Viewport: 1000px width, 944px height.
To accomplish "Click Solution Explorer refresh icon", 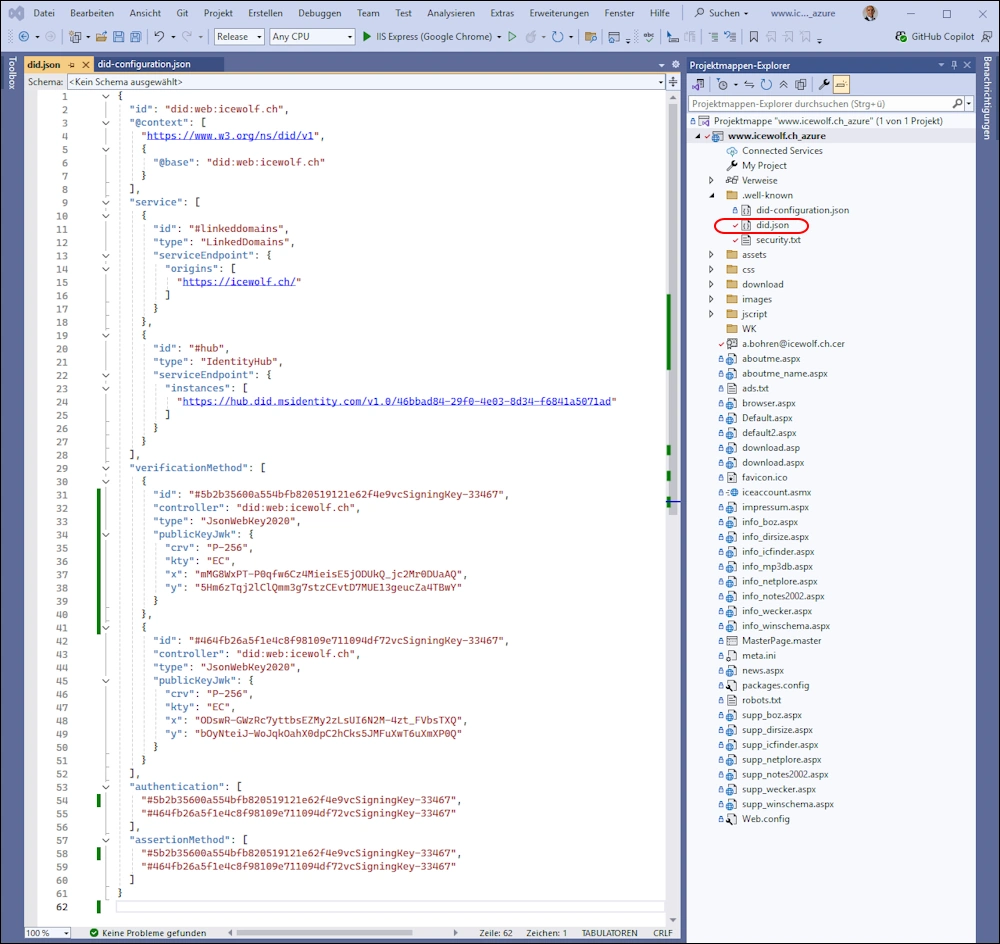I will click(x=766, y=85).
